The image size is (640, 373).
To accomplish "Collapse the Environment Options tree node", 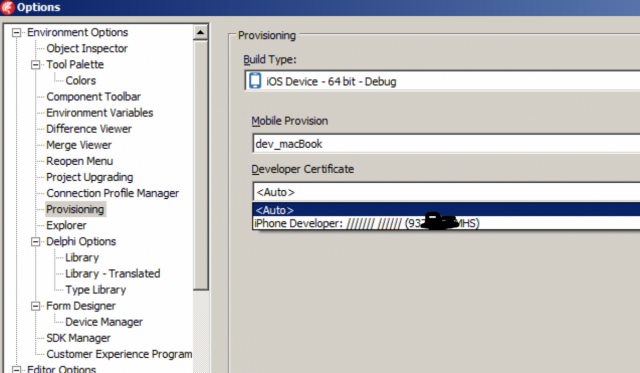I will [x=16, y=33].
